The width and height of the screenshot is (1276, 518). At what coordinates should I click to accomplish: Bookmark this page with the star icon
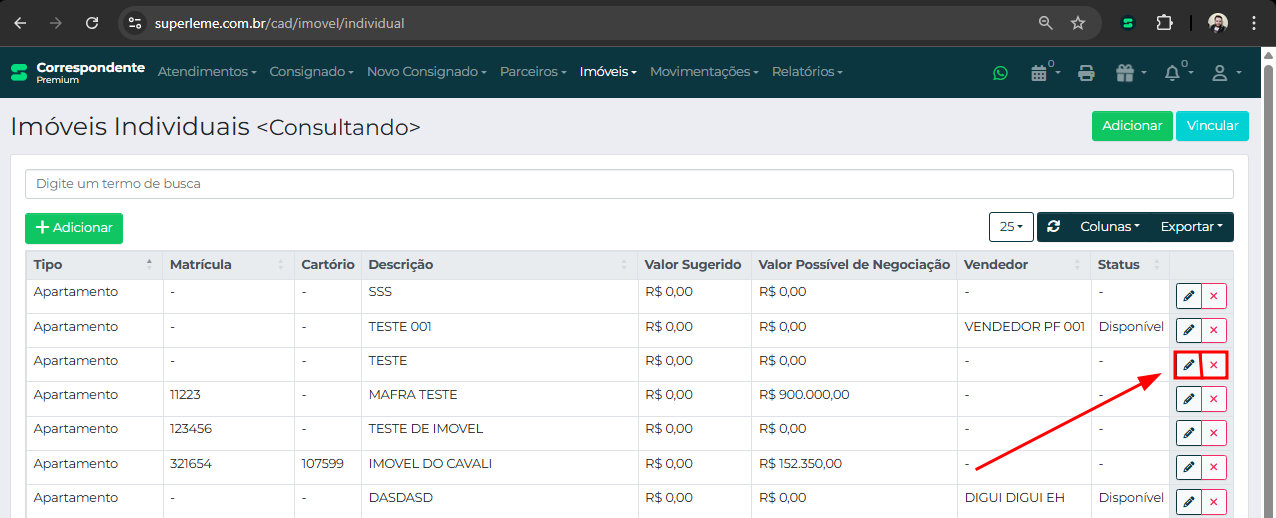(x=1078, y=23)
